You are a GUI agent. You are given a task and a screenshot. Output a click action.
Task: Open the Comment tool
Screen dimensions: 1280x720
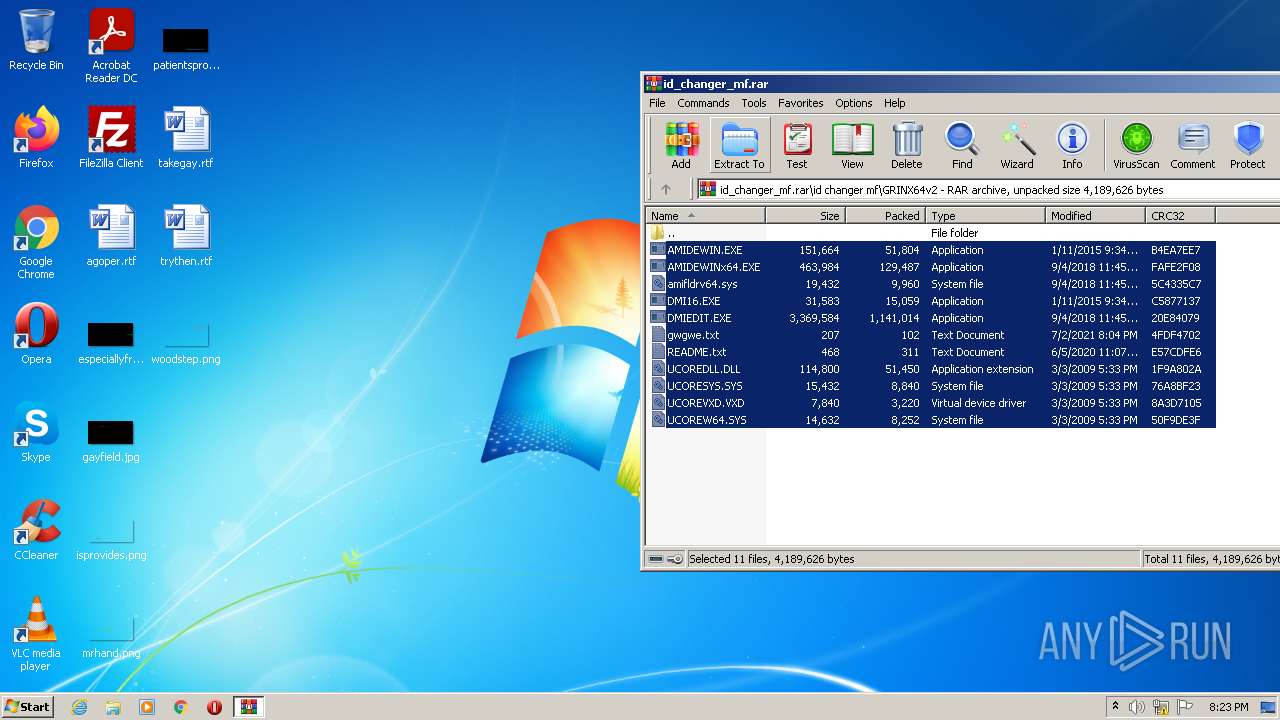(x=1193, y=146)
